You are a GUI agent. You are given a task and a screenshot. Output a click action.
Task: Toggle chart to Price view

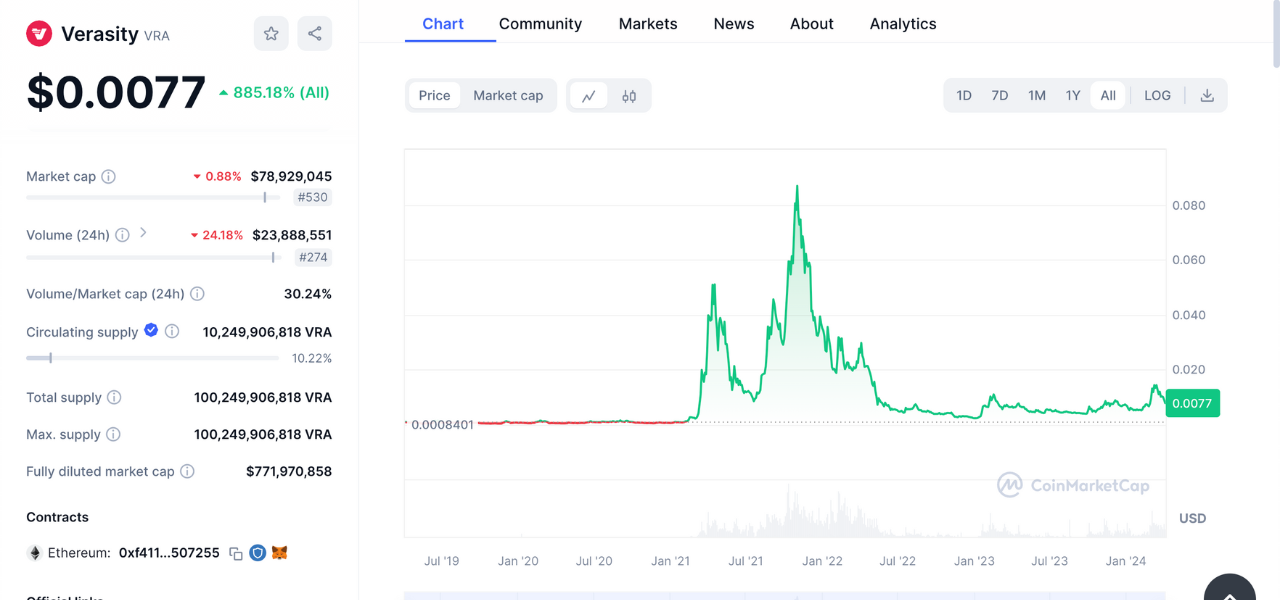[x=434, y=96]
